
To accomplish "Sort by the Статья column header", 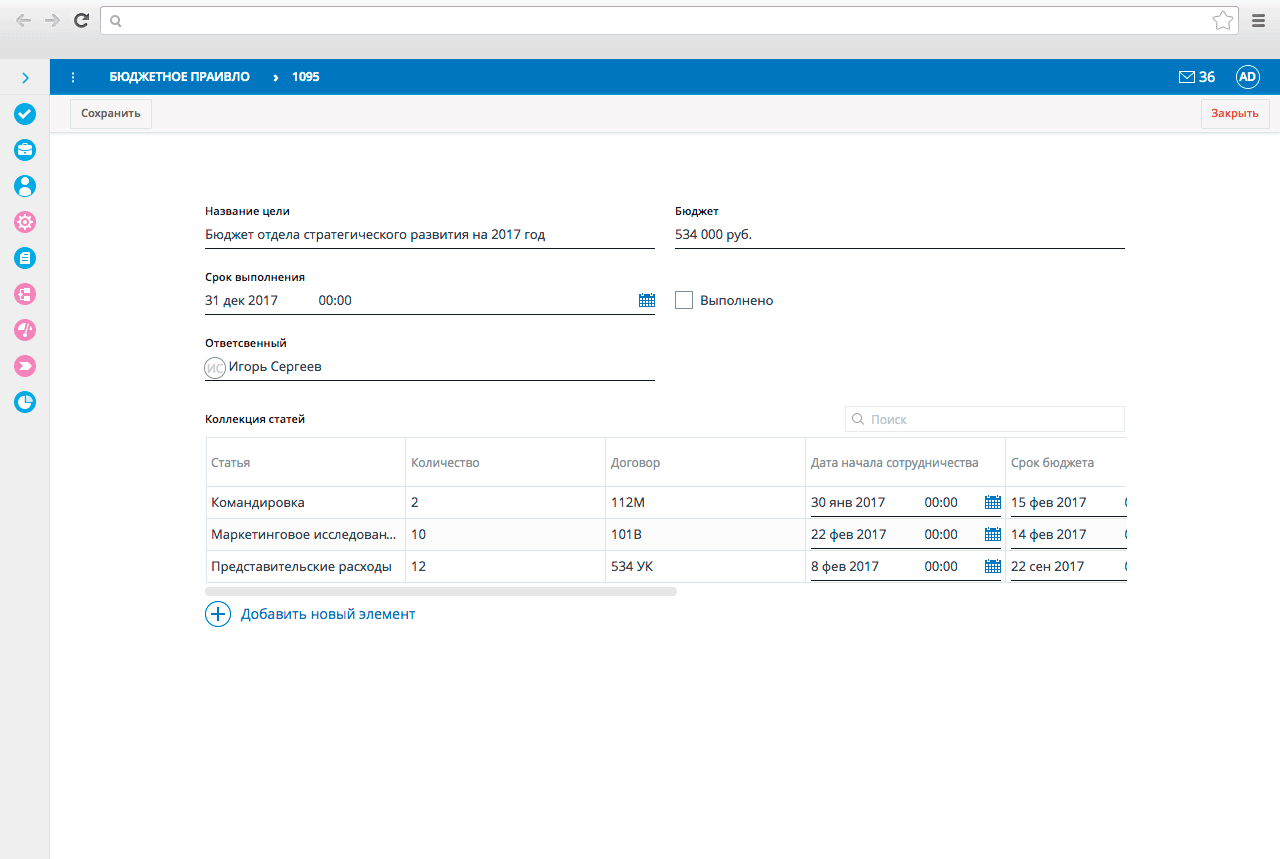I will pos(305,463).
